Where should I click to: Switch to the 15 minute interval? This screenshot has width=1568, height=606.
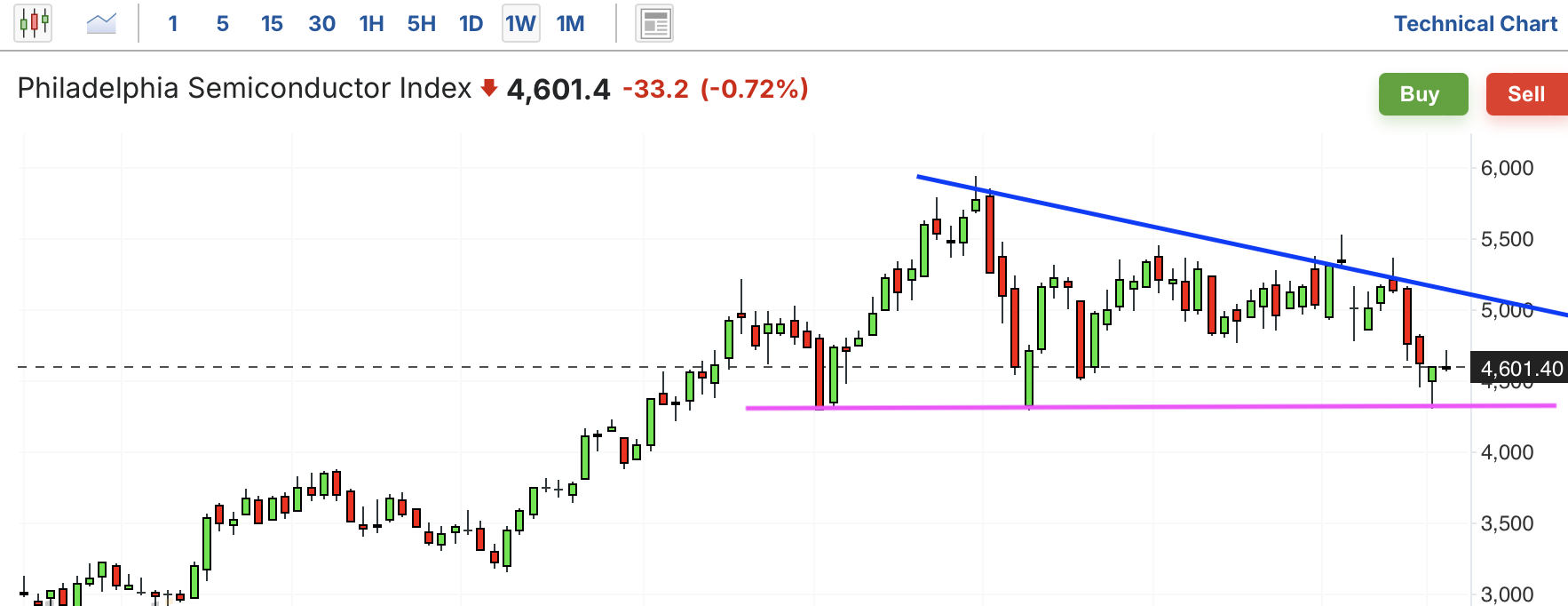272,24
